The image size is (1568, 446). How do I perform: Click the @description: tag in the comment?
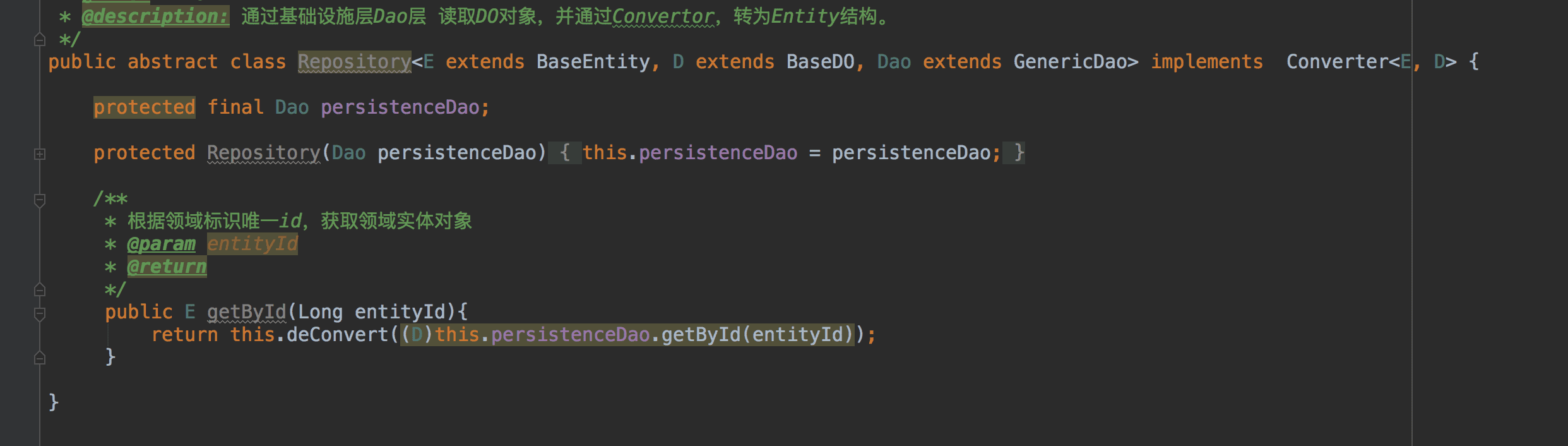pyautogui.click(x=155, y=16)
